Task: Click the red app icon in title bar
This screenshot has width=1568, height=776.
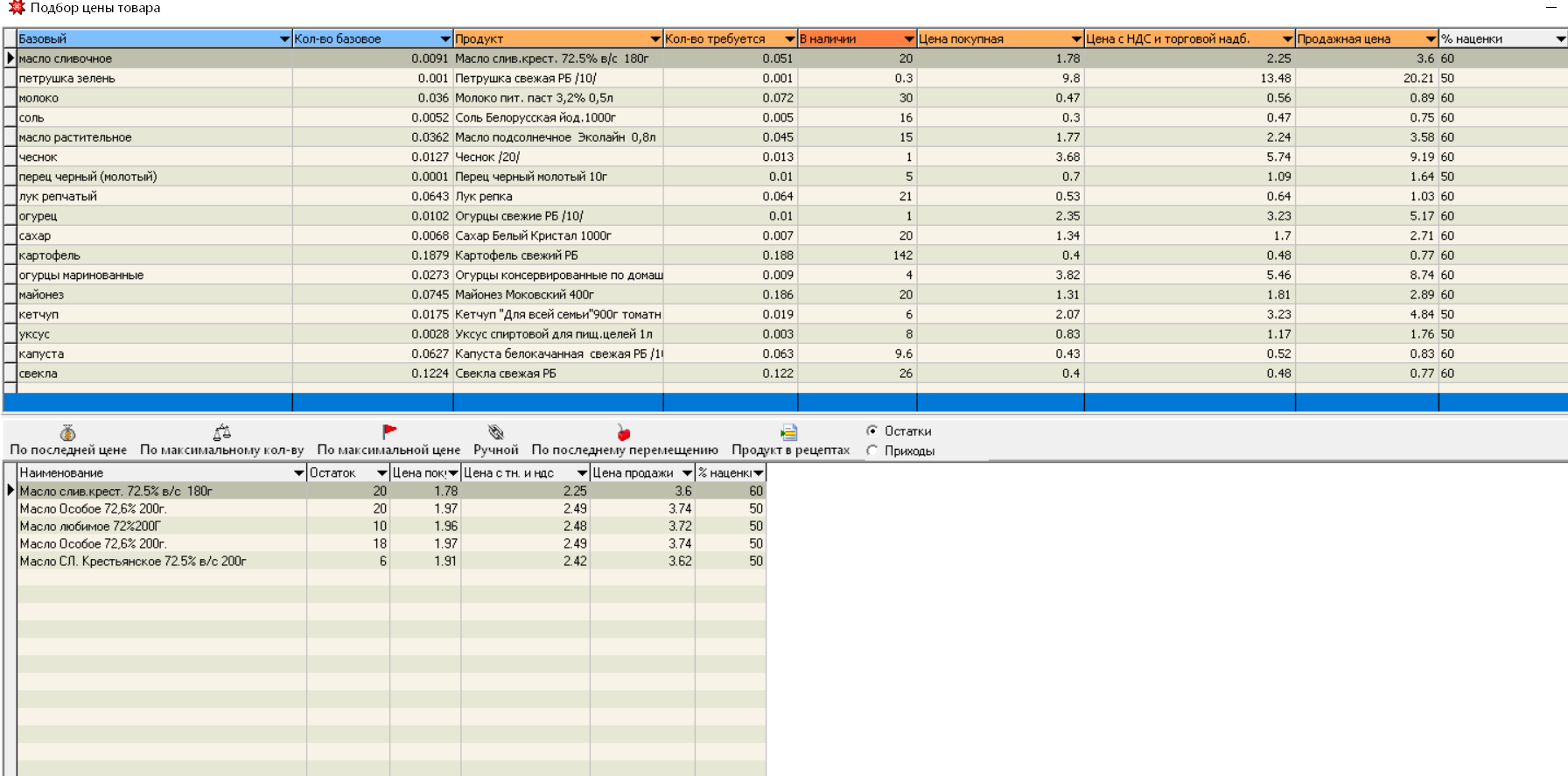Action: pyautogui.click(x=16, y=8)
